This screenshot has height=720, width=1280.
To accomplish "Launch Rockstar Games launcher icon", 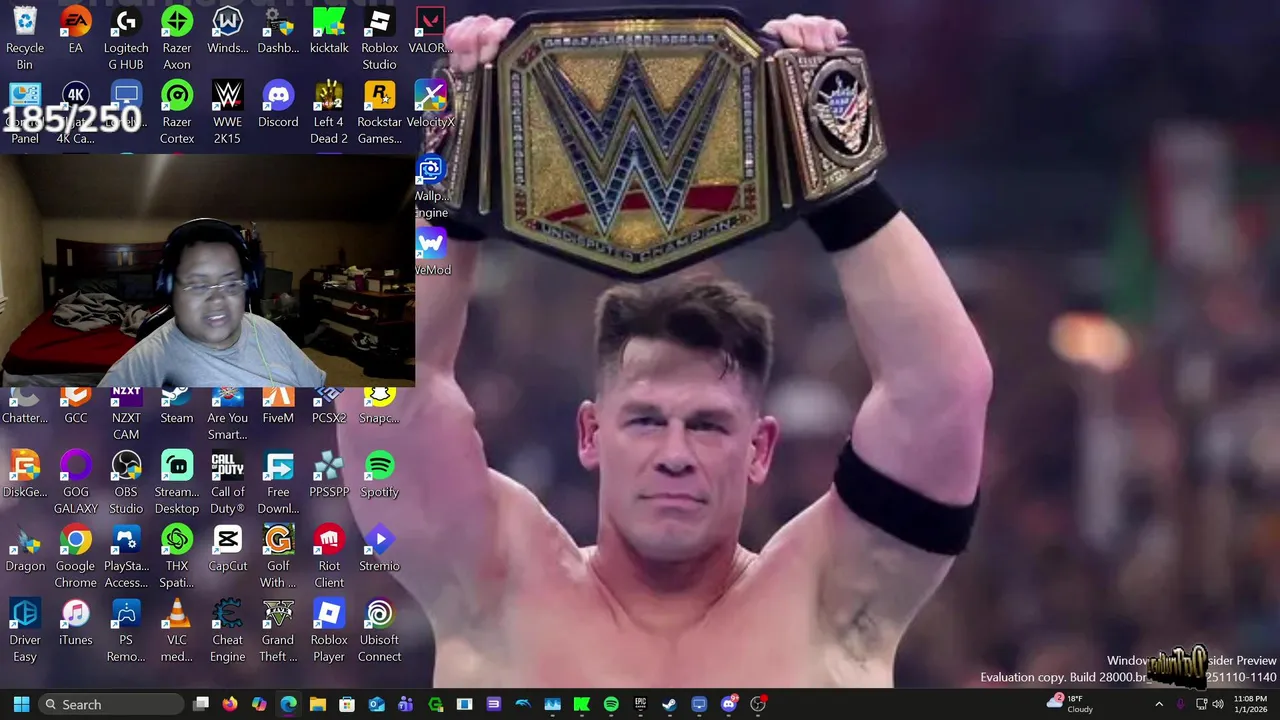I will [x=379, y=112].
